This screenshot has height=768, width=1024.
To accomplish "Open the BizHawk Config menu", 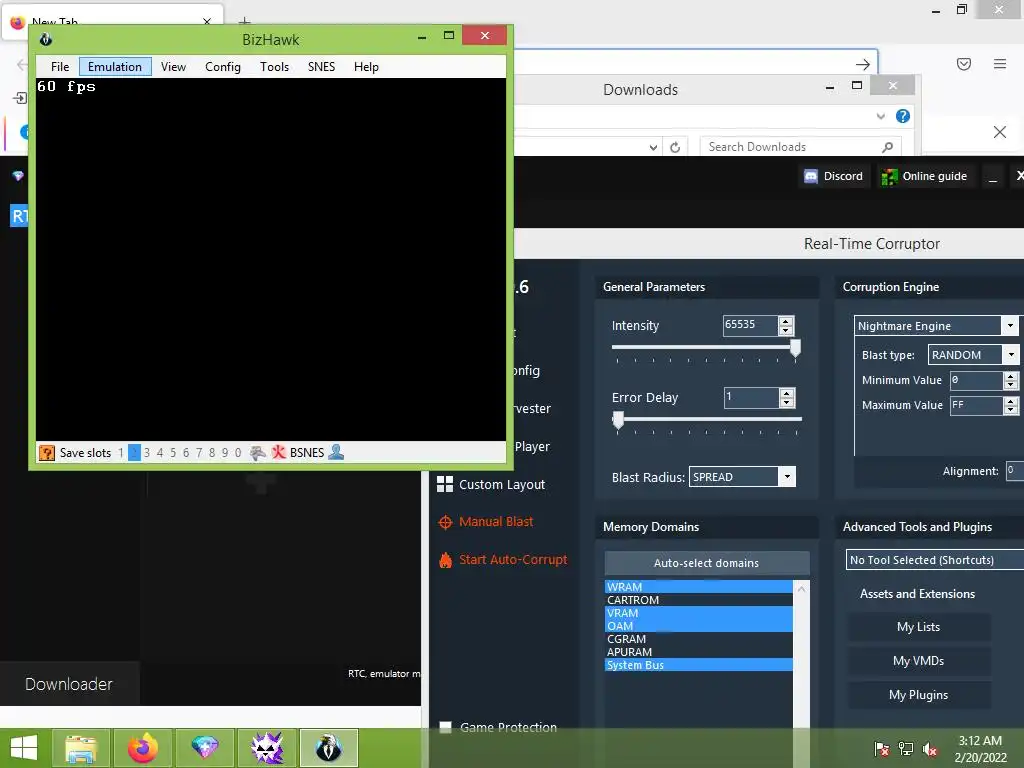I will (223, 67).
